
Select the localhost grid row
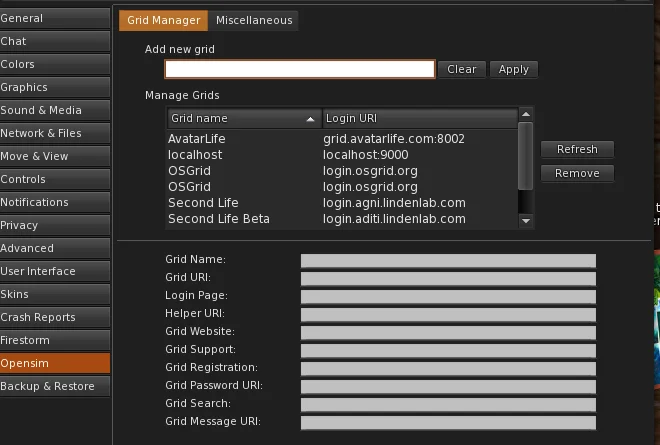[x=342, y=155]
